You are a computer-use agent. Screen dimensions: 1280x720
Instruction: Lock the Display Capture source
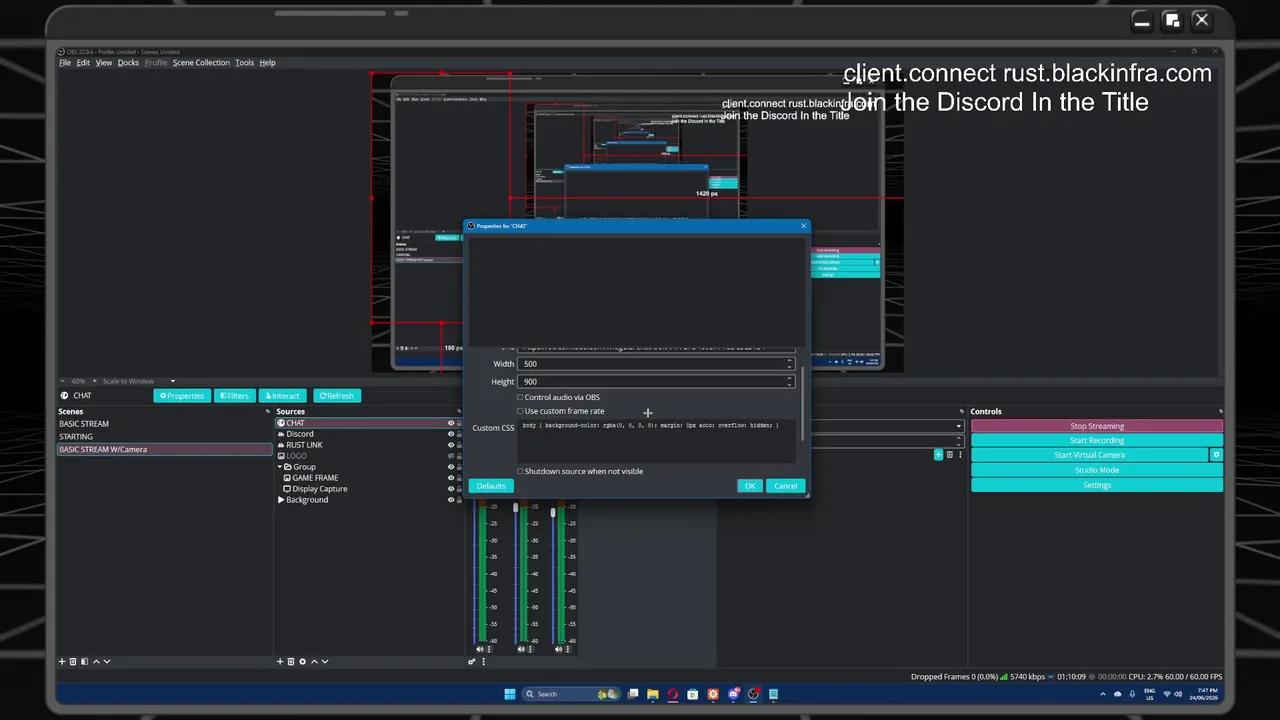460,489
